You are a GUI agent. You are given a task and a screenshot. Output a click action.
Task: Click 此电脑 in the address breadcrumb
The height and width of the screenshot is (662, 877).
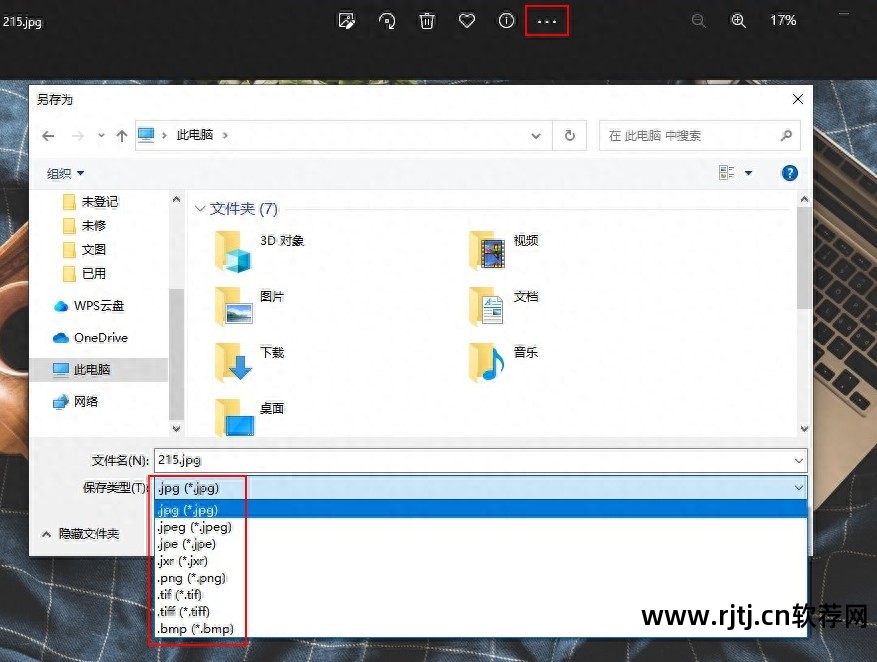click(x=195, y=135)
